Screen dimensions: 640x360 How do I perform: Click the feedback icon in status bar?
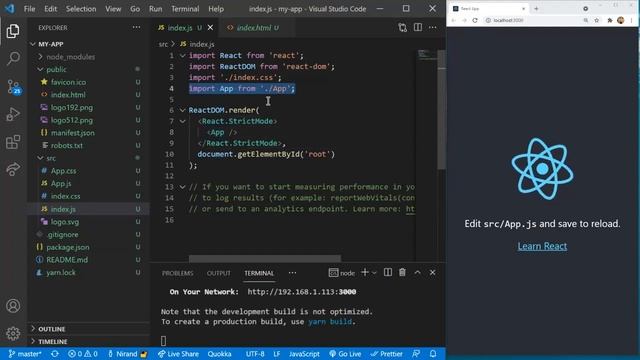click(x=416, y=354)
